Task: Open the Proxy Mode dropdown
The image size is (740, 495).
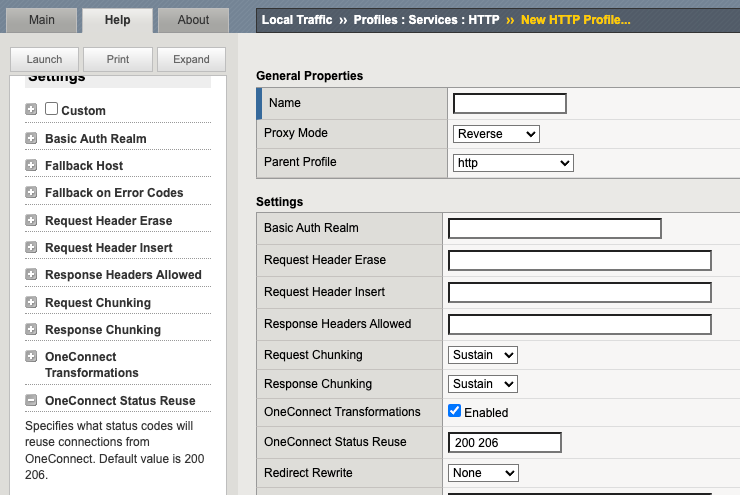Action: pyautogui.click(x=496, y=134)
